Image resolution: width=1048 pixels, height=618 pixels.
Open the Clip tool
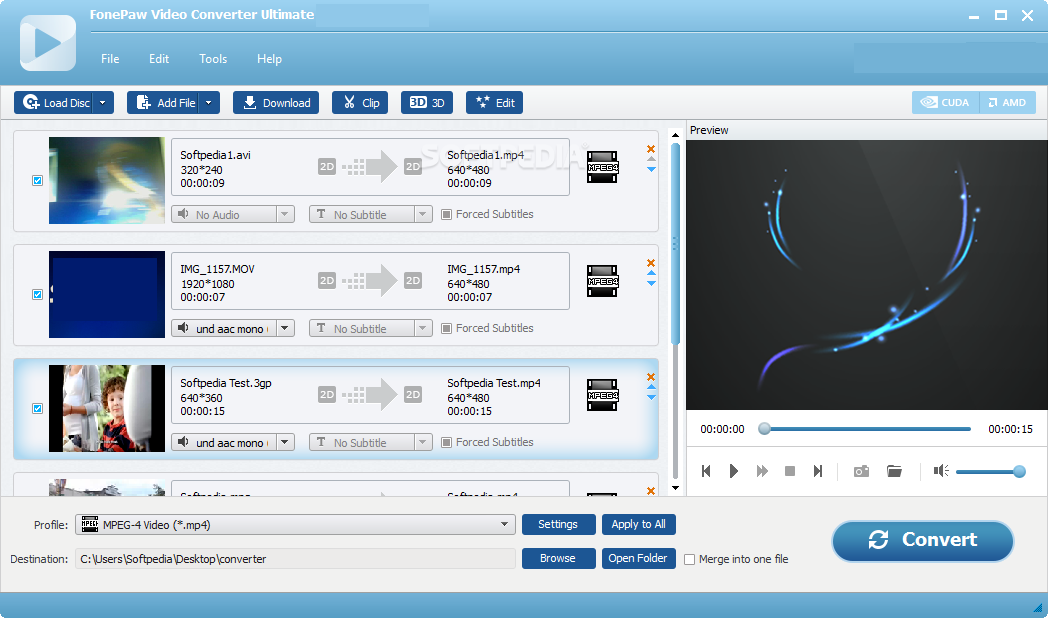pos(360,103)
